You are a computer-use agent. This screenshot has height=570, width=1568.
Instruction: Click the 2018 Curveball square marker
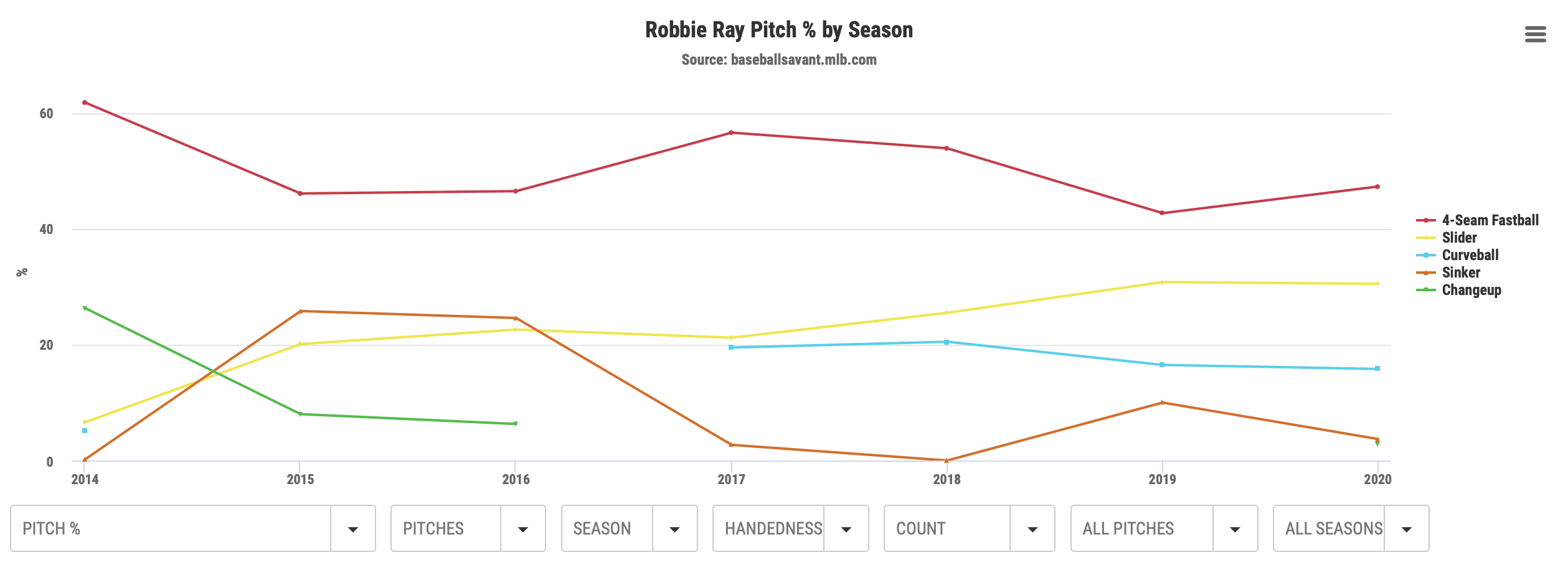click(x=947, y=342)
